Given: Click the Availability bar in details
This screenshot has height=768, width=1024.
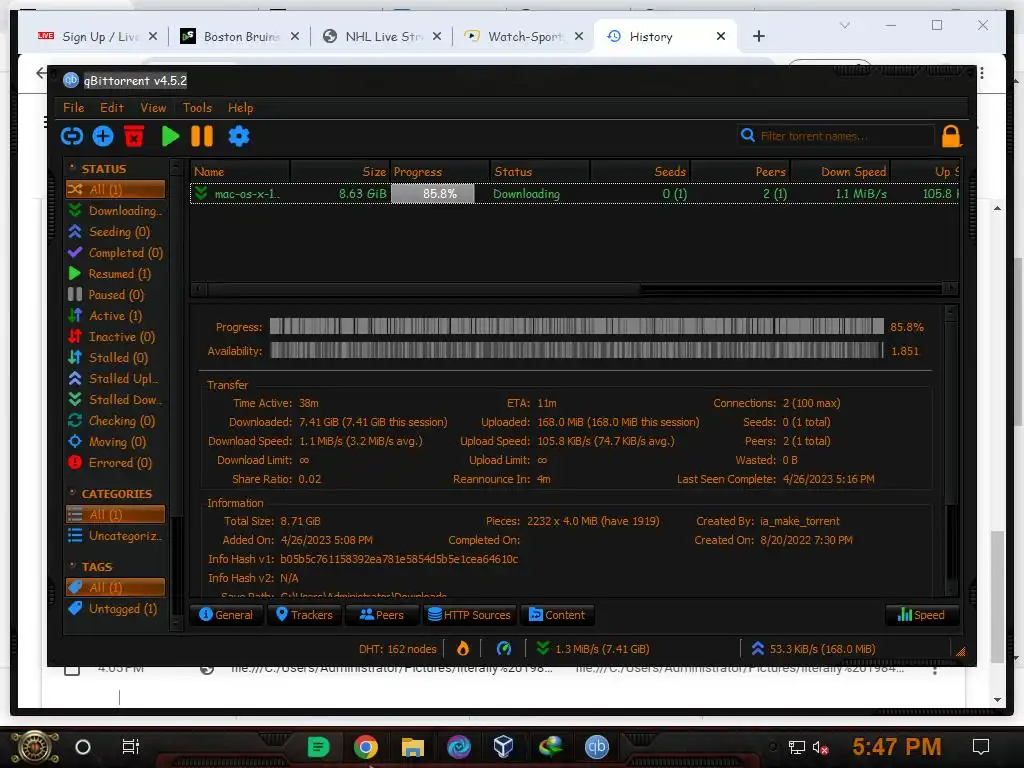Looking at the screenshot, I should pyautogui.click(x=577, y=351).
